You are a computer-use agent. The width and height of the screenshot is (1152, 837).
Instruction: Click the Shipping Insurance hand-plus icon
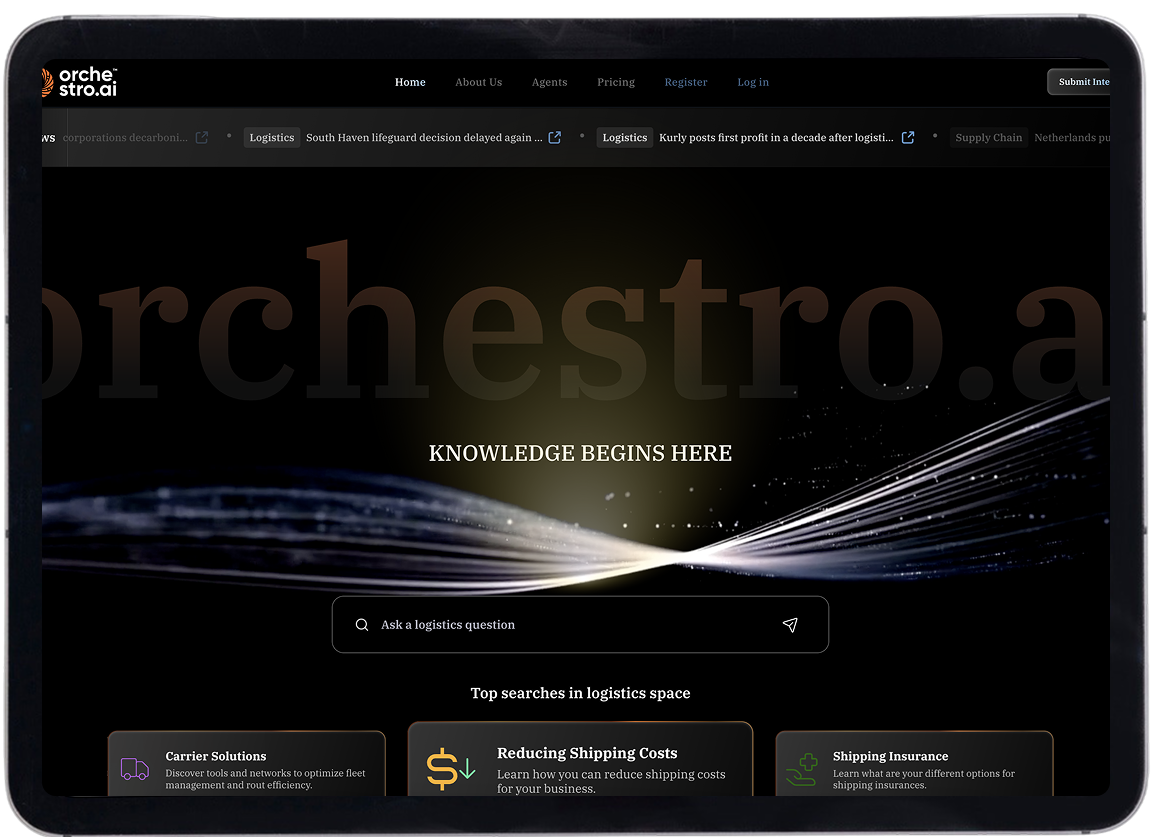[x=802, y=769]
